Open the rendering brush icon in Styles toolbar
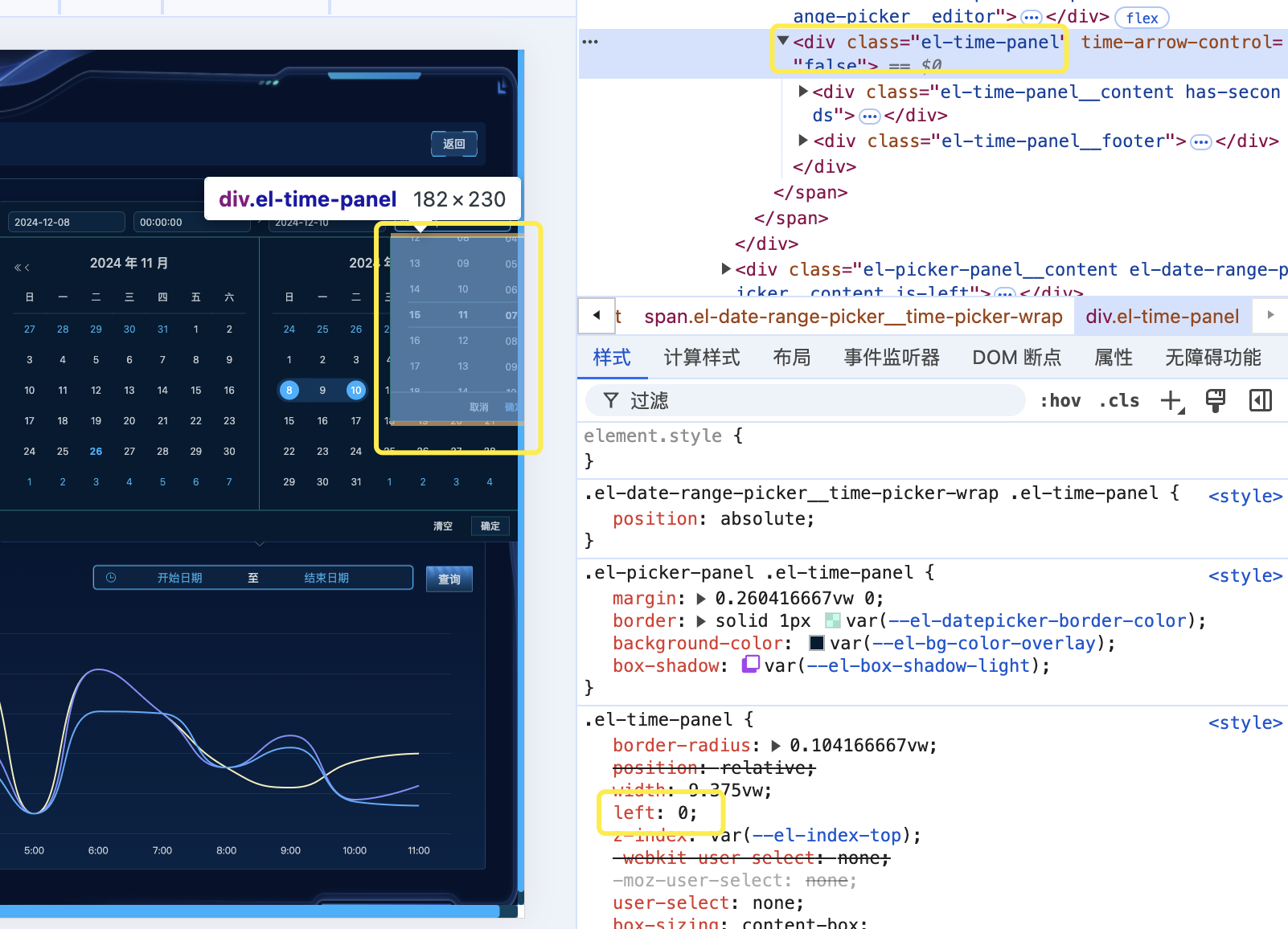The height and width of the screenshot is (929, 1288). [x=1215, y=399]
